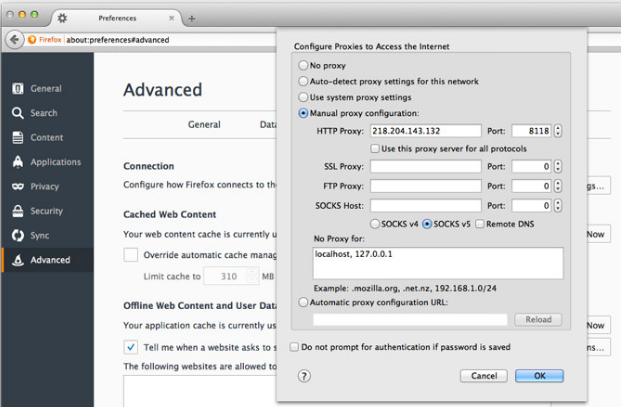Select the No proxy radio option
This screenshot has height=407, width=622.
pyautogui.click(x=304, y=65)
